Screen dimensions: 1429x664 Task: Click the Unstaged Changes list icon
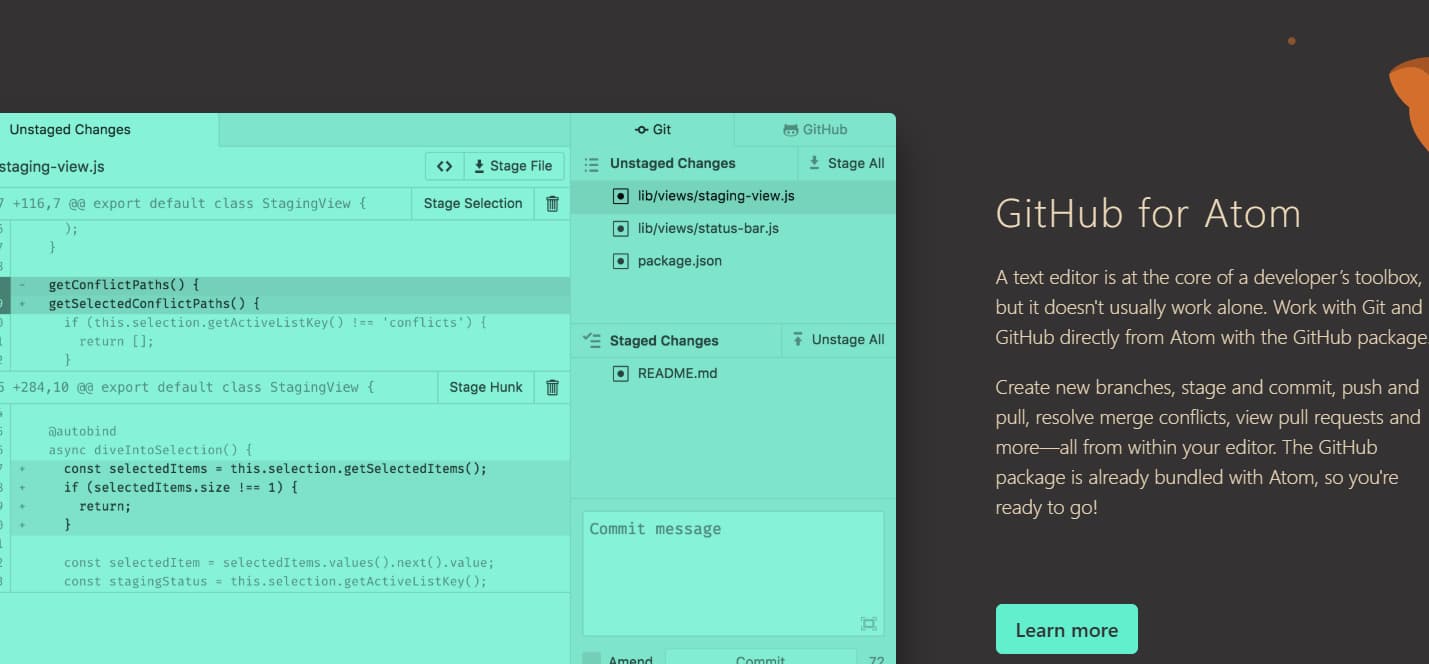click(592, 164)
